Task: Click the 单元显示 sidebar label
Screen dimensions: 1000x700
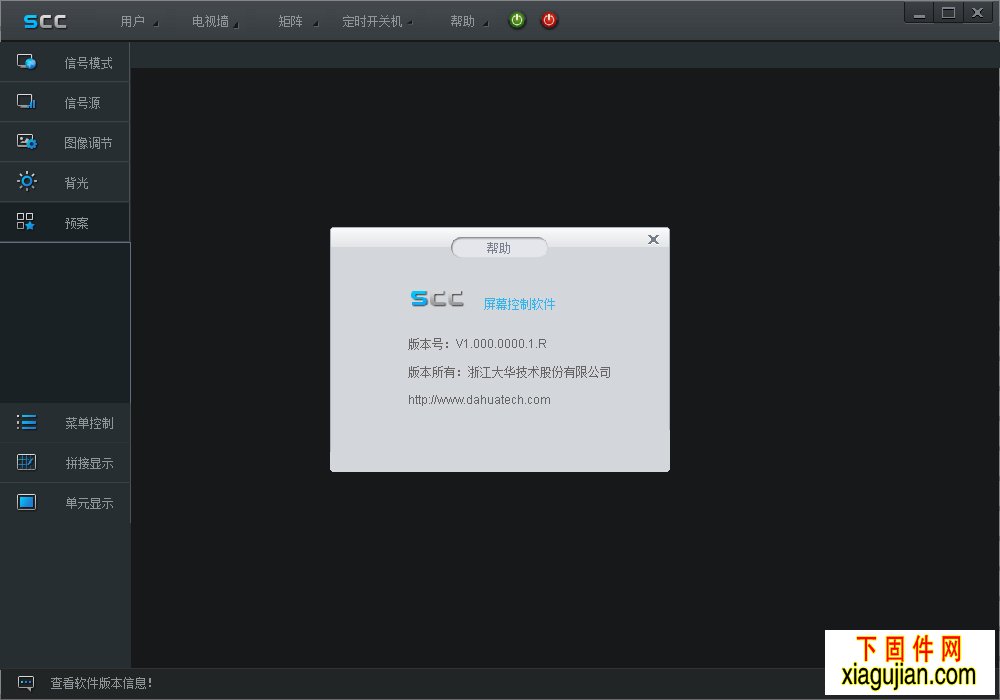Action: 89,503
